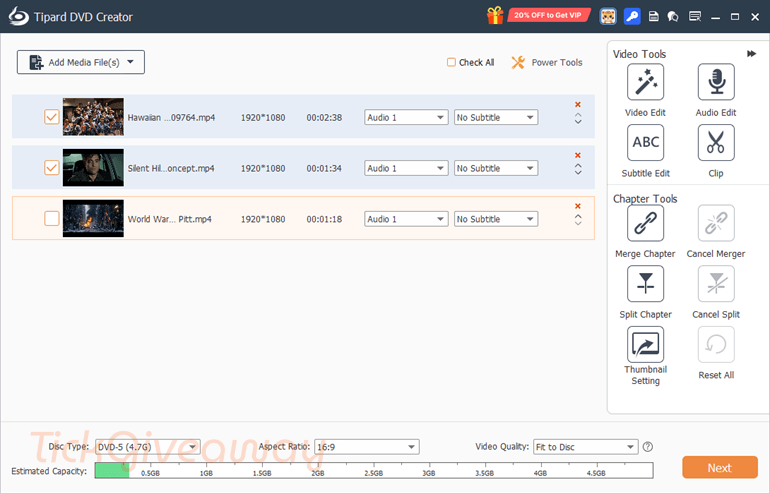Select the Cancel Merger tool

pos(716,223)
